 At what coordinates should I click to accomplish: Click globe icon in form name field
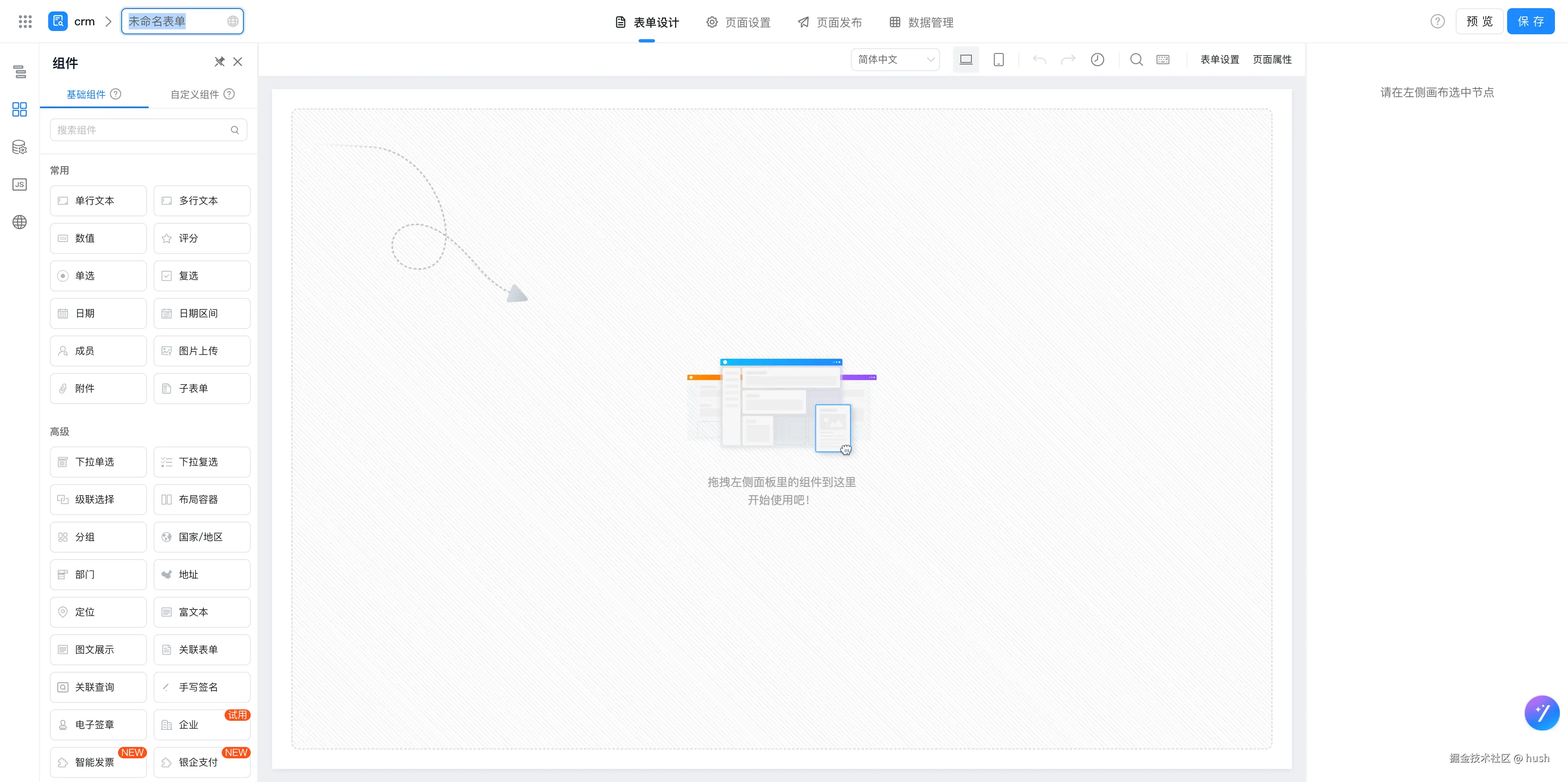(x=232, y=21)
